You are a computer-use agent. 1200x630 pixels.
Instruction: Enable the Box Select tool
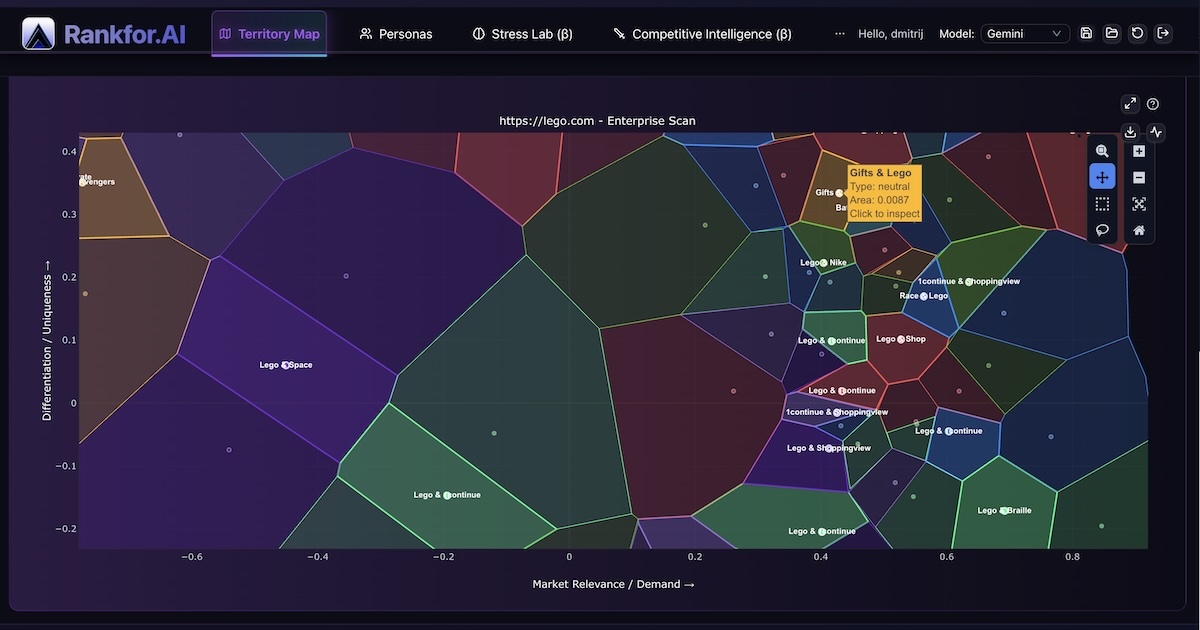(1102, 204)
